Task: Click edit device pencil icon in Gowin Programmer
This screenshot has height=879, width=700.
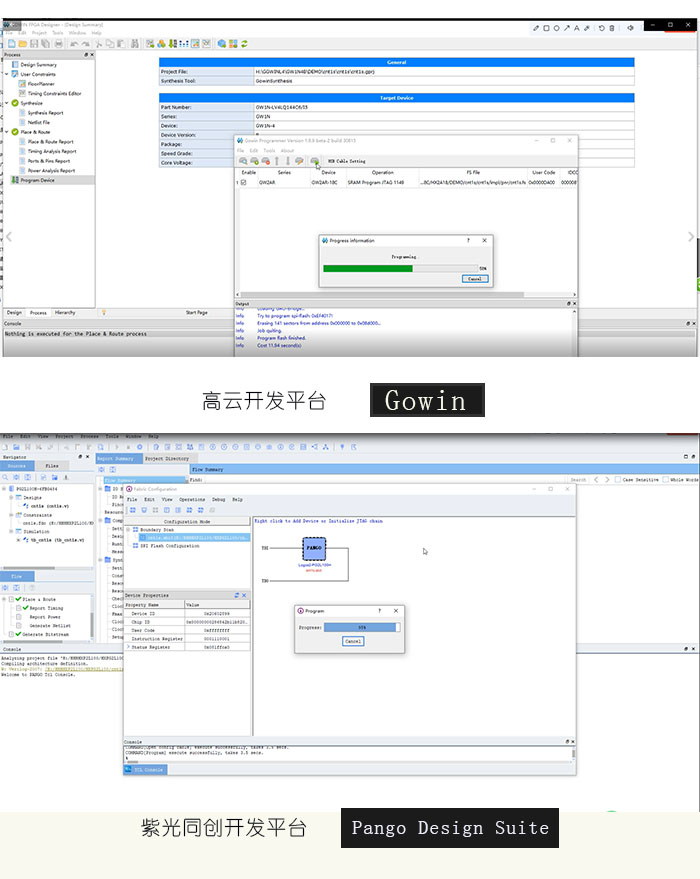Action: pos(299,161)
